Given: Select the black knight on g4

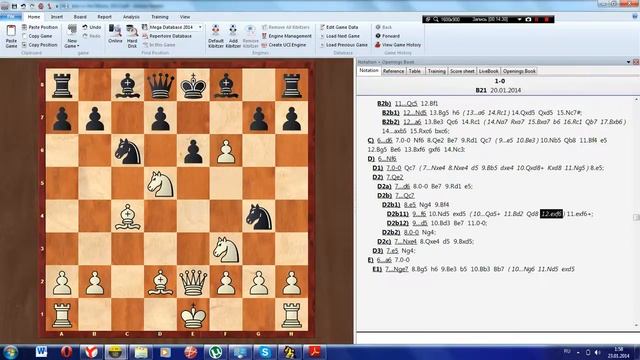Looking at the screenshot, I should 259,216.
